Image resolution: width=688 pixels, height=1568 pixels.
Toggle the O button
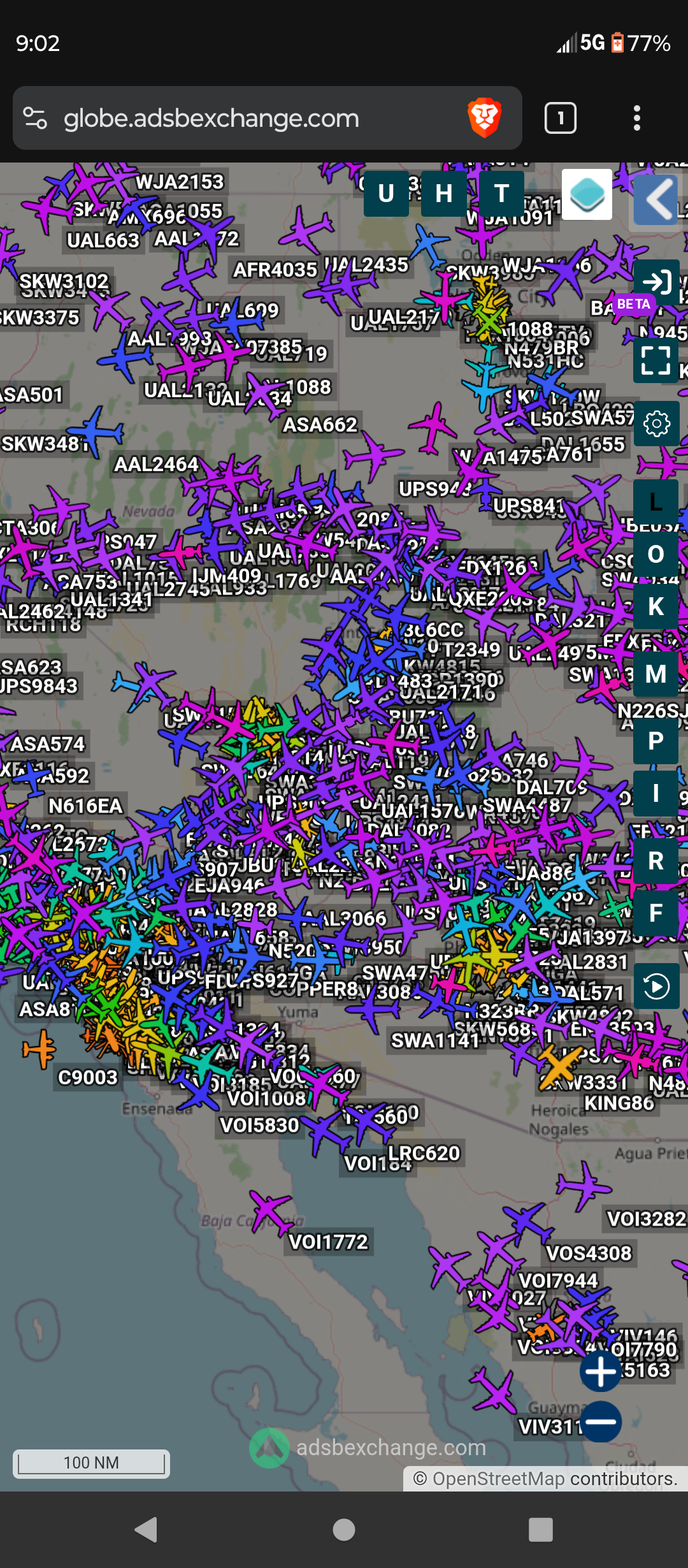(656, 555)
